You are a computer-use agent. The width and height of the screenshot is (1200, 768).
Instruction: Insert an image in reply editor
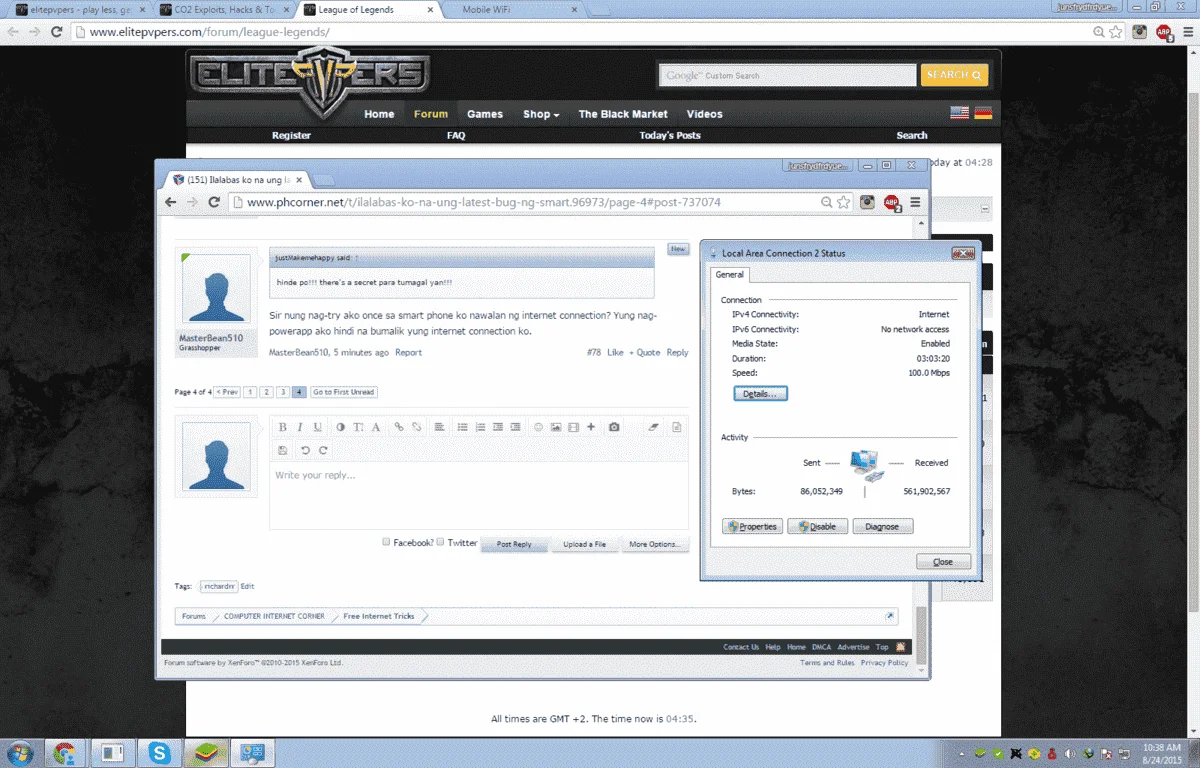pos(556,427)
